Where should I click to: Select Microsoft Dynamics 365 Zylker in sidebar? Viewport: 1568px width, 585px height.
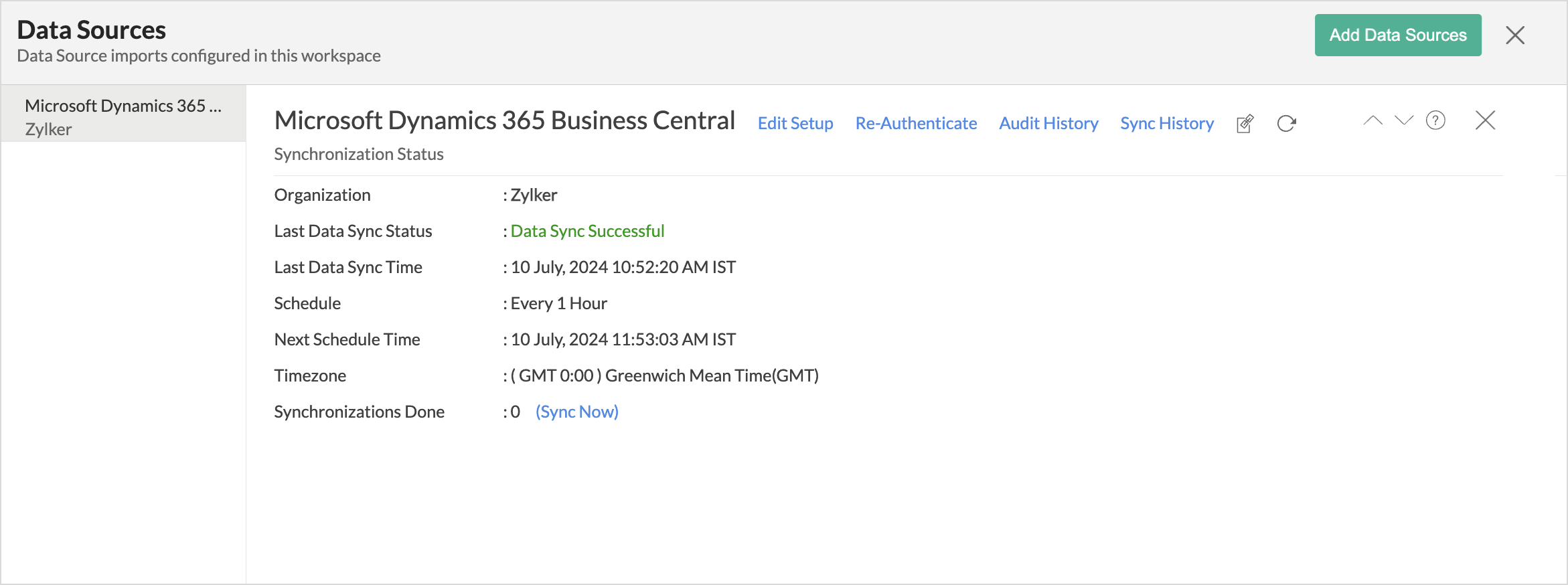pyautogui.click(x=123, y=116)
